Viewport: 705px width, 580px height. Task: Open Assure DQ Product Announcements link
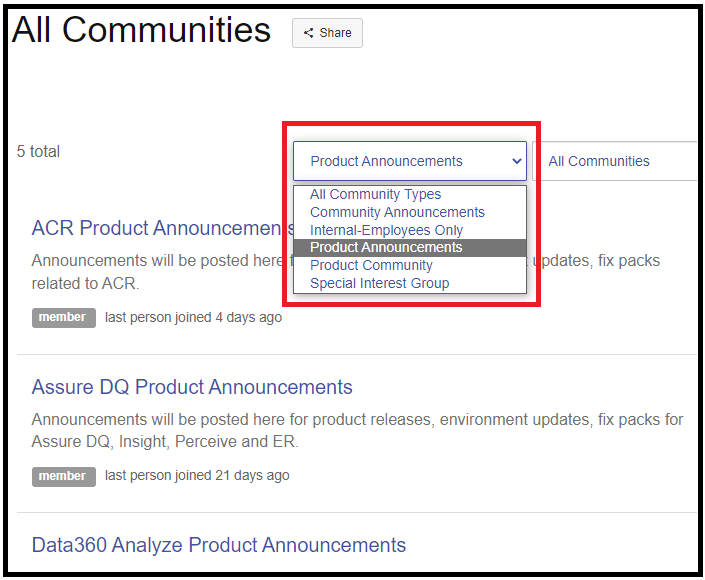[192, 387]
